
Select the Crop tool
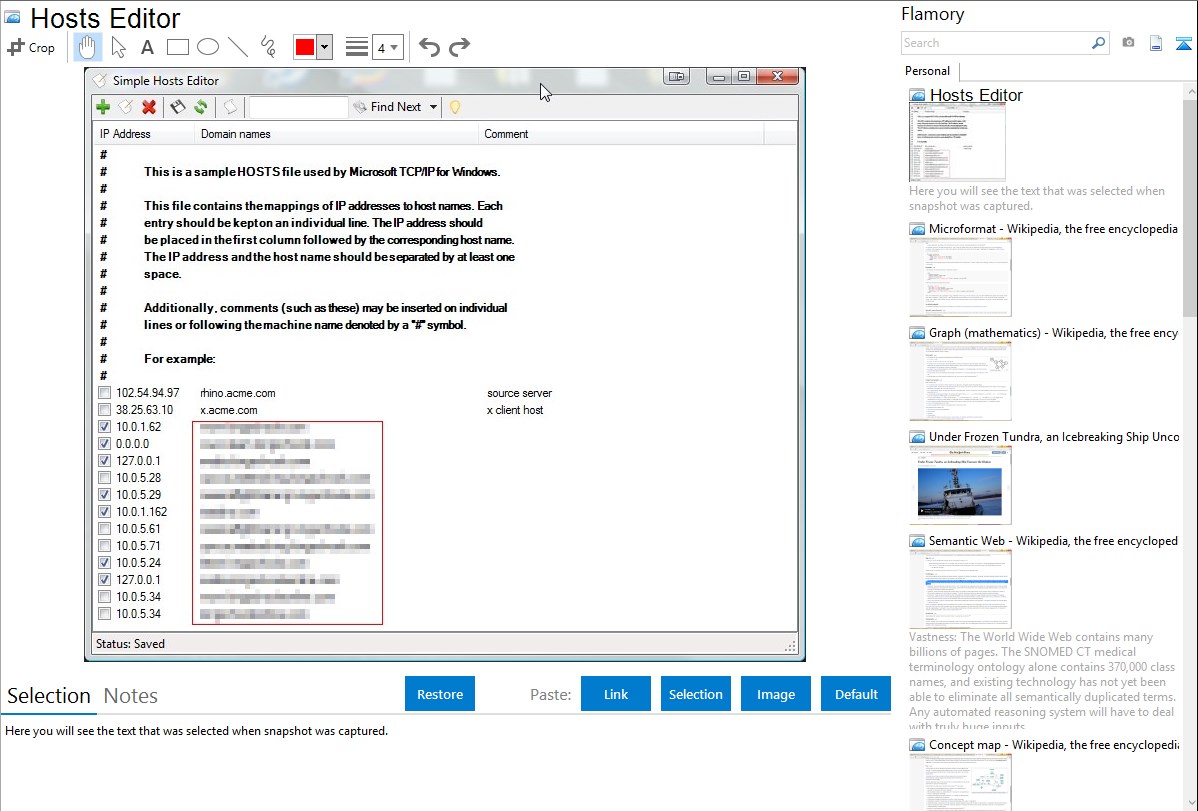tap(31, 47)
